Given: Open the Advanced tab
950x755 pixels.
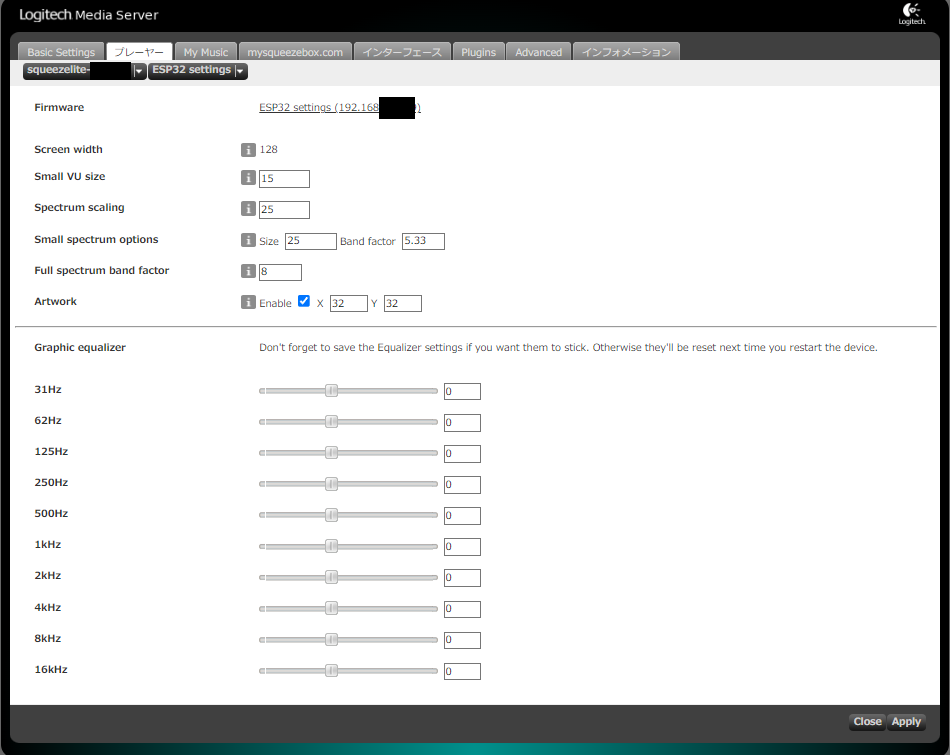Looking at the screenshot, I should click(x=539, y=52).
